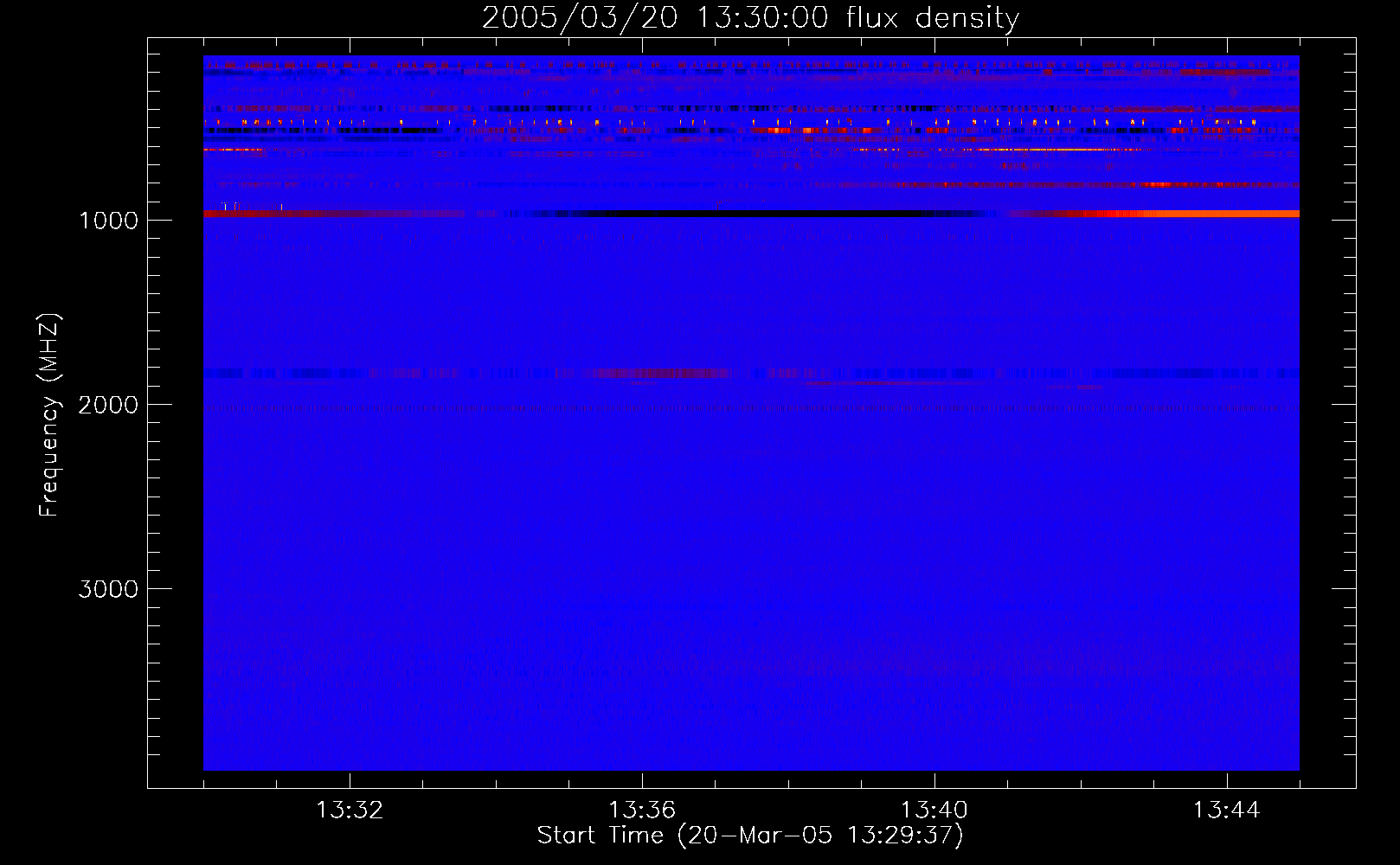Image resolution: width=1400 pixels, height=865 pixels.
Task: Click the 13:44 time tick label
Action: (1226, 811)
